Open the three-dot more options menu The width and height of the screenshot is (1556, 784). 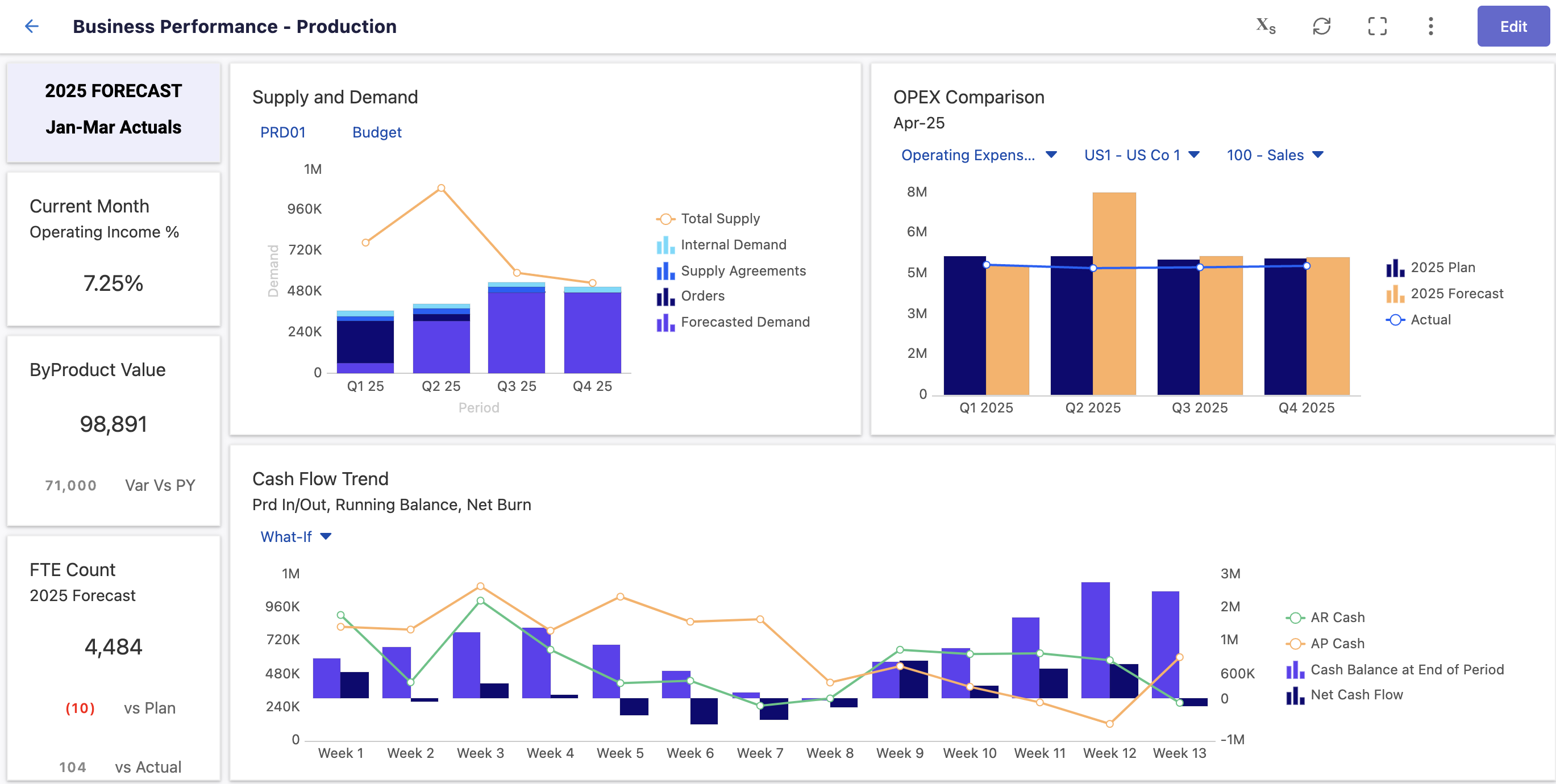pos(1430,26)
